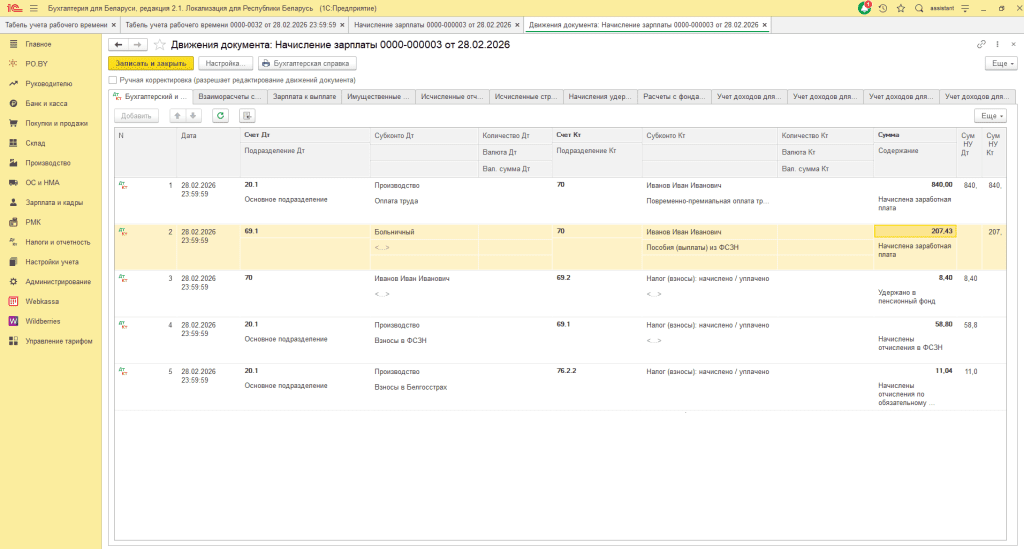The height and width of the screenshot is (549, 1024).
Task: Open history clock icon in title bar
Action: click(883, 7)
